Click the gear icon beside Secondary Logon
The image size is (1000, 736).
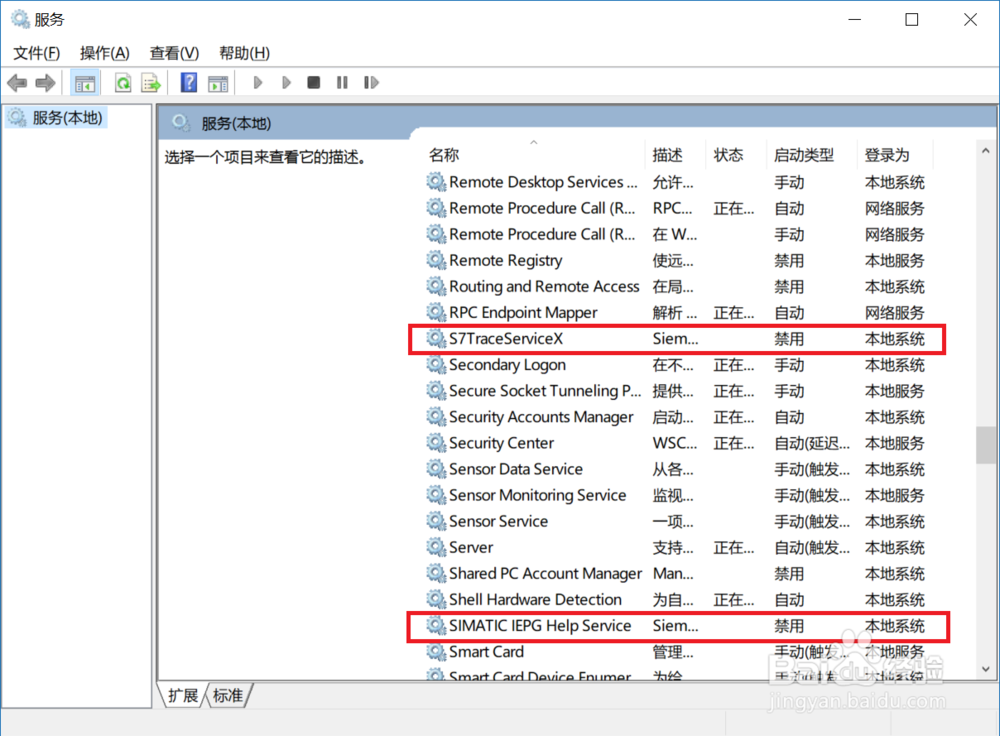click(x=436, y=365)
